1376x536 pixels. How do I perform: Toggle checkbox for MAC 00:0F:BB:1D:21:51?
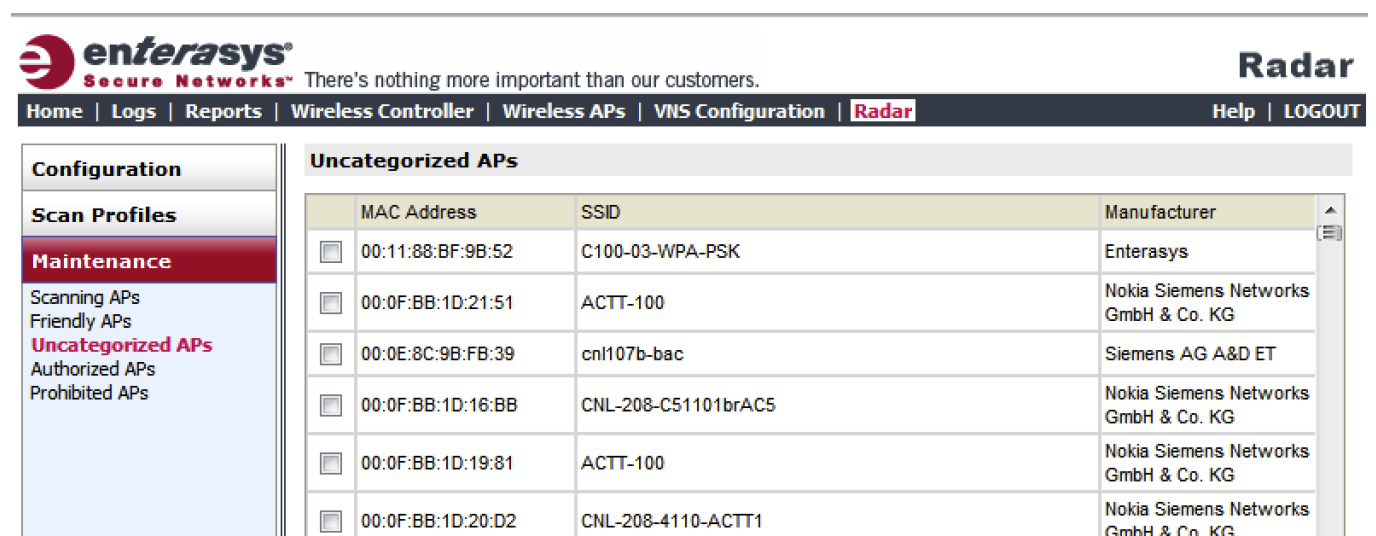[x=330, y=303]
